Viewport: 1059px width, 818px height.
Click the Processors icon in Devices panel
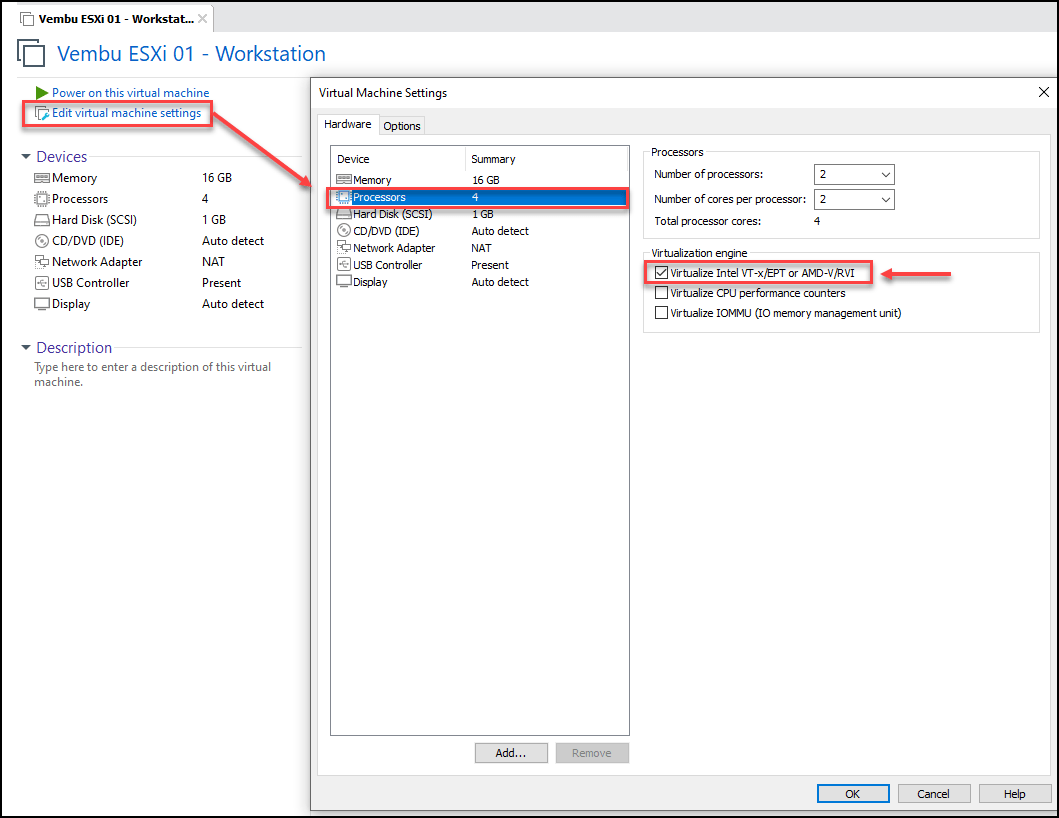click(x=42, y=199)
